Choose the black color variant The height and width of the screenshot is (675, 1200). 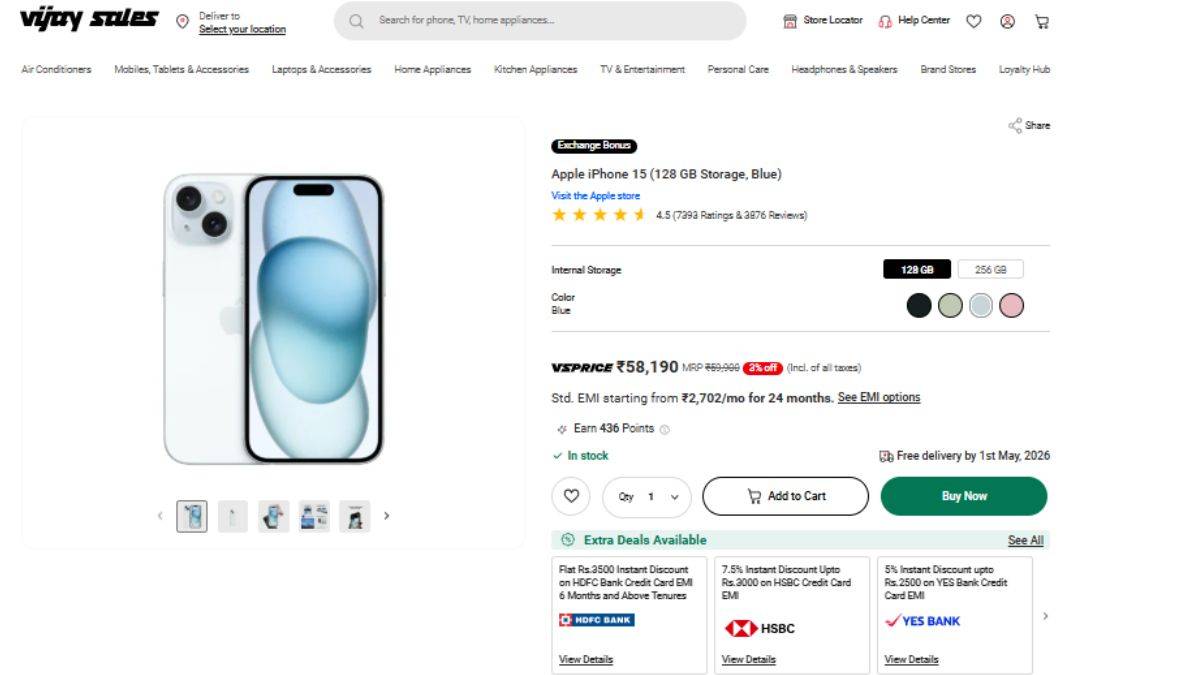[x=919, y=305]
